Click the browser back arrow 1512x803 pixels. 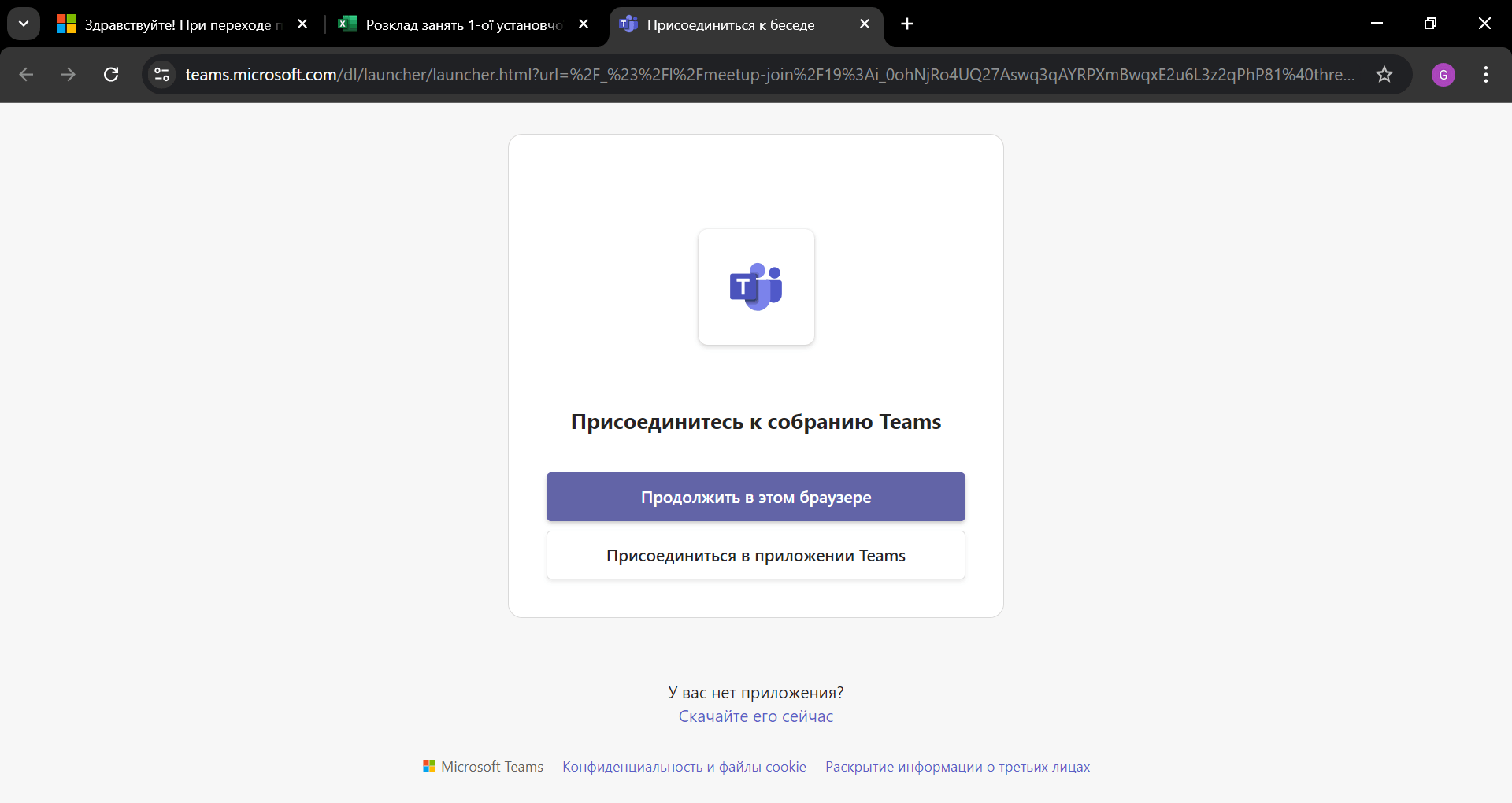(x=26, y=75)
